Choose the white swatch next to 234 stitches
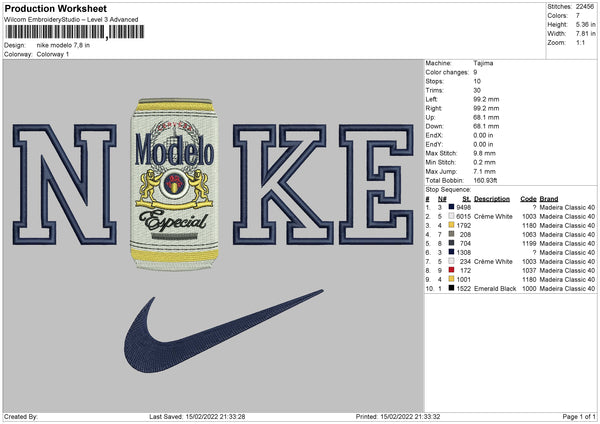The image size is (600, 424). point(451,261)
